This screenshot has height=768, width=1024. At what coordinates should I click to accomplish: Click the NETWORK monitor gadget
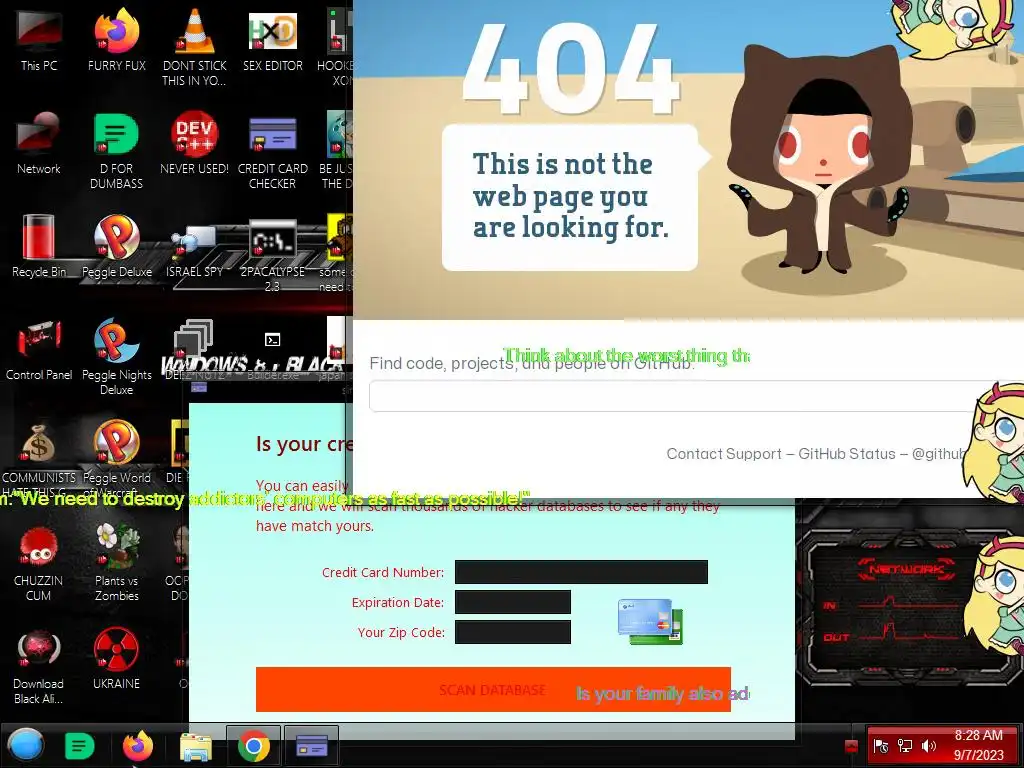pos(904,607)
